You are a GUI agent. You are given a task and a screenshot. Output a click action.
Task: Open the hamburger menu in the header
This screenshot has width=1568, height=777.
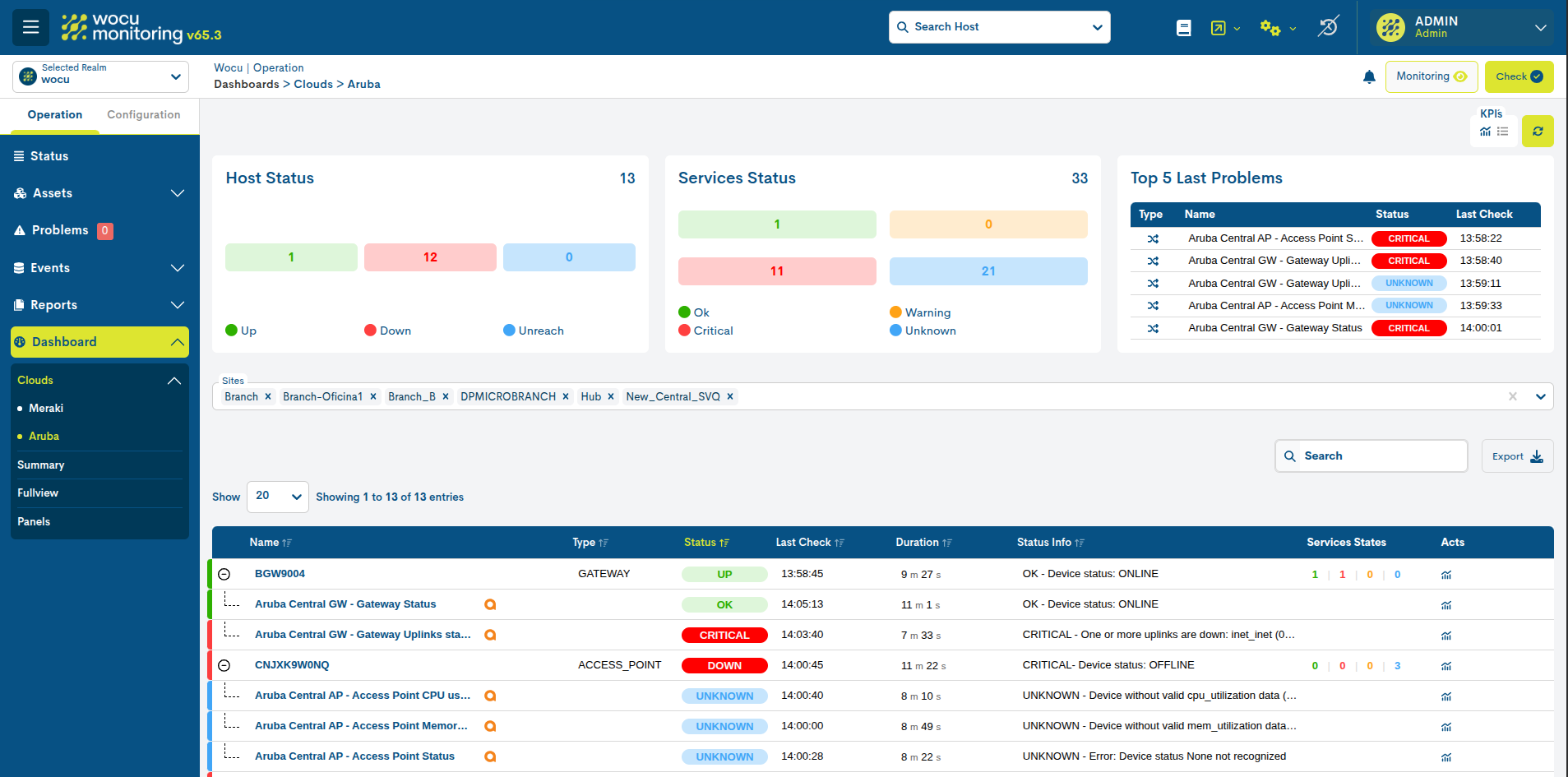(x=30, y=27)
